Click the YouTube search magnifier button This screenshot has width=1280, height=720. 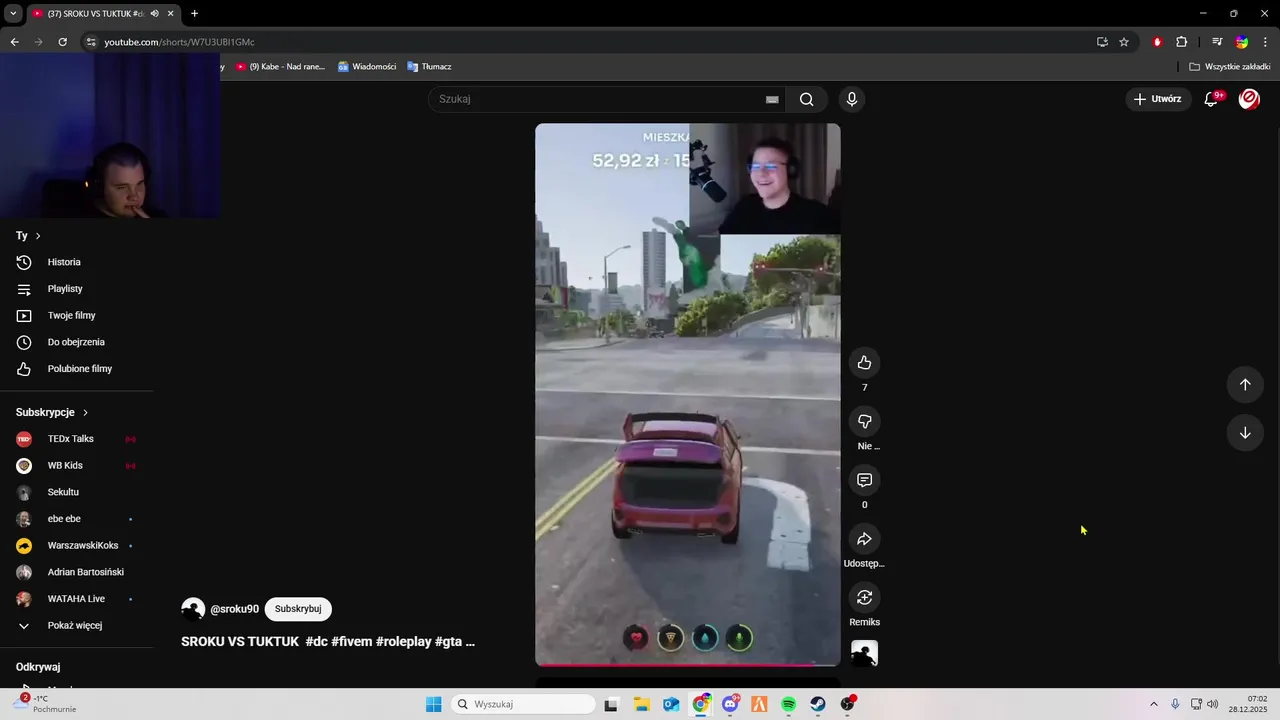tap(806, 99)
